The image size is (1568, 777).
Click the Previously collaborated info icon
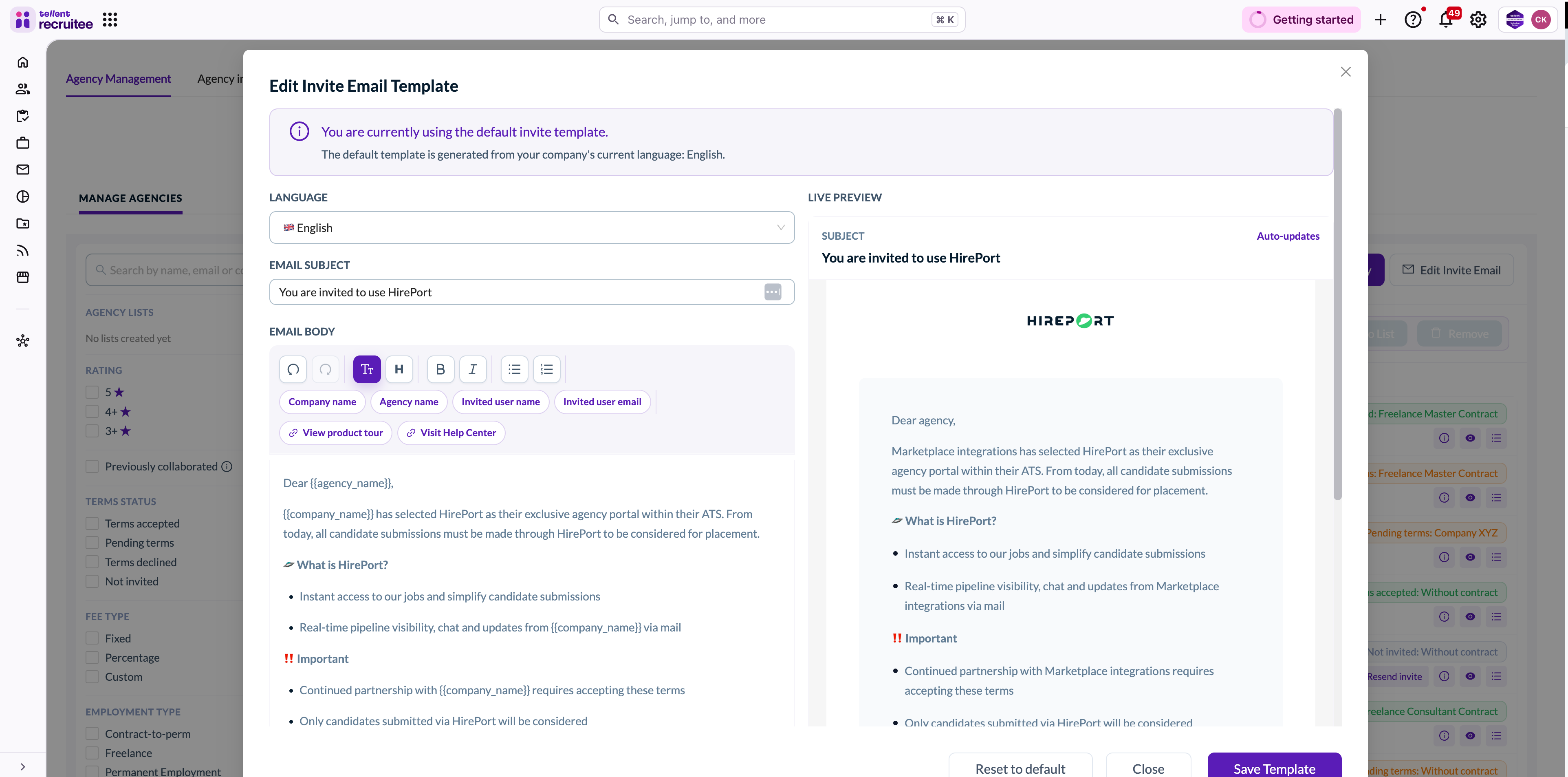point(227,466)
